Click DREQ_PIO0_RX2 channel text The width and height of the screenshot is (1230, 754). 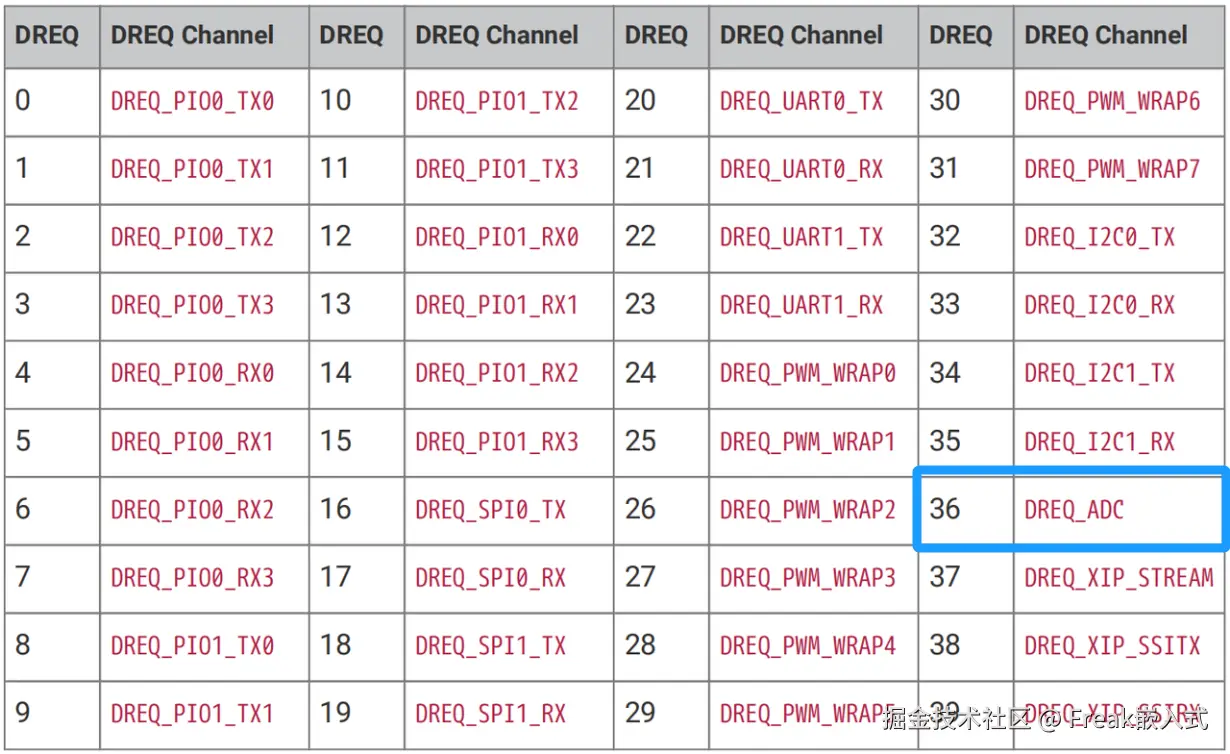point(192,510)
